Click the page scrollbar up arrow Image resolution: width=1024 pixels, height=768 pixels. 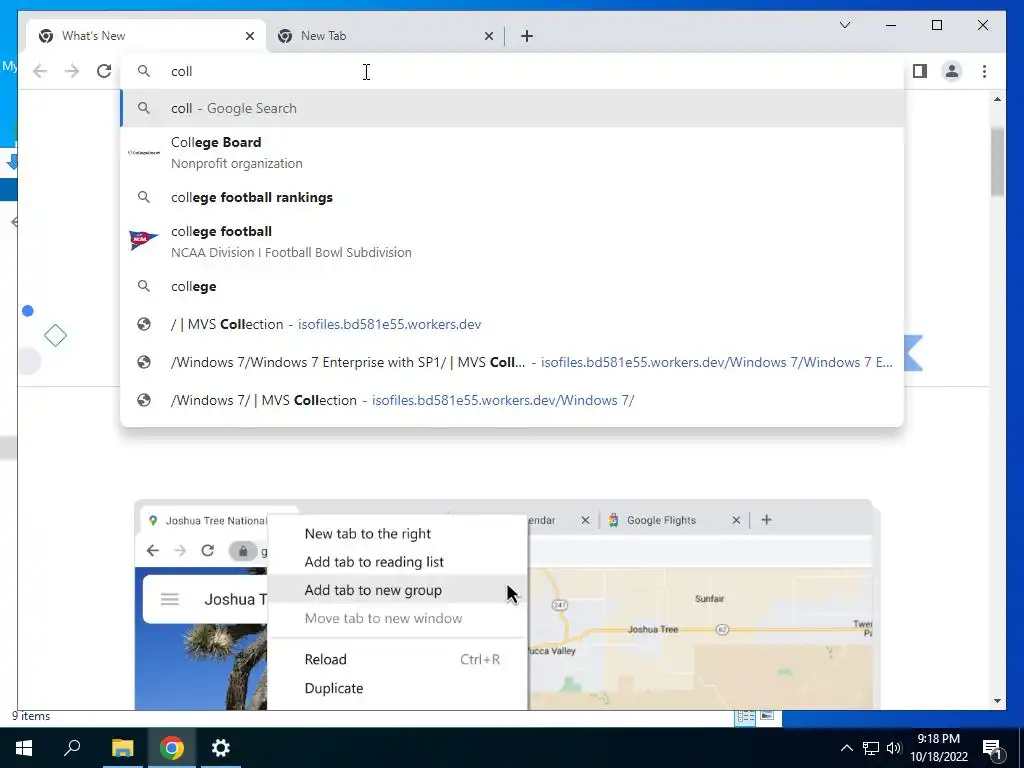[997, 99]
